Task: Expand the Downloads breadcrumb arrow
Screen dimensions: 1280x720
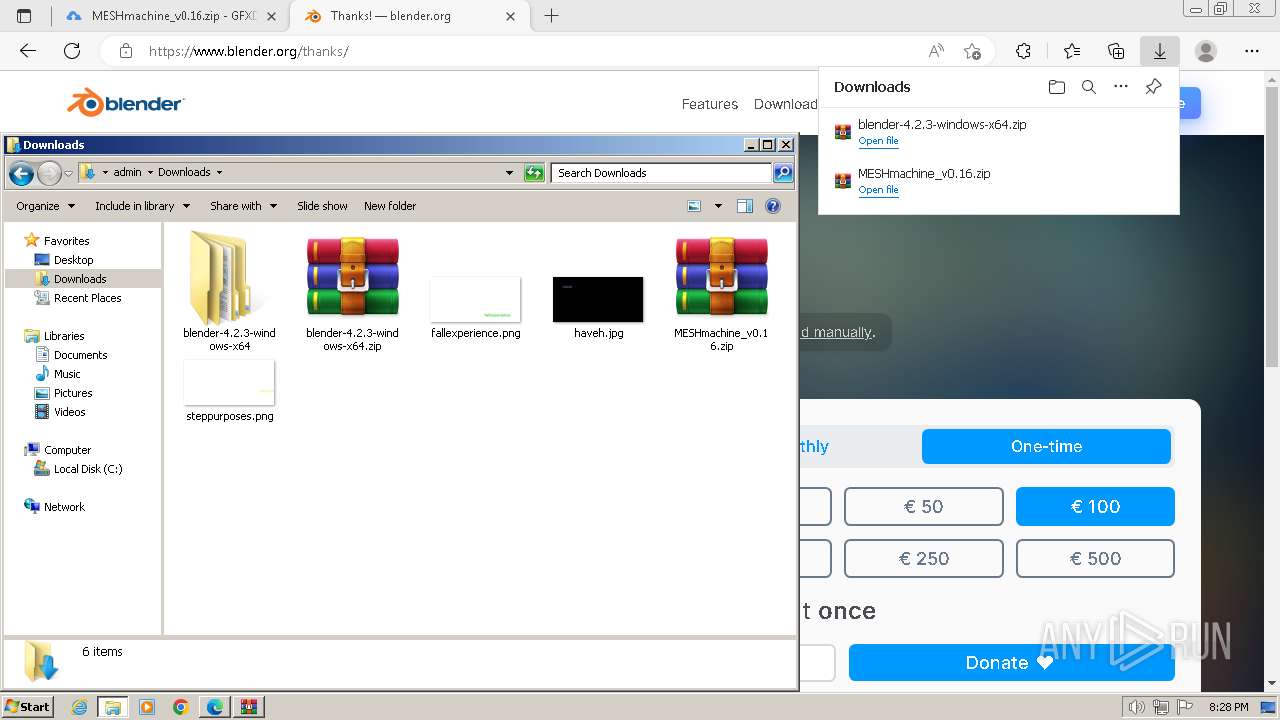Action: (x=219, y=173)
